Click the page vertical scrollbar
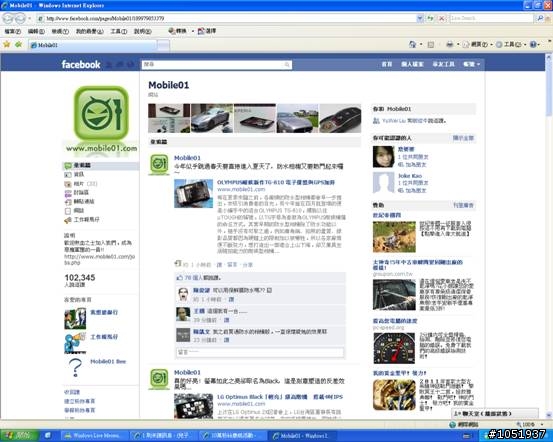This screenshot has height=442, width=553. tap(549, 236)
